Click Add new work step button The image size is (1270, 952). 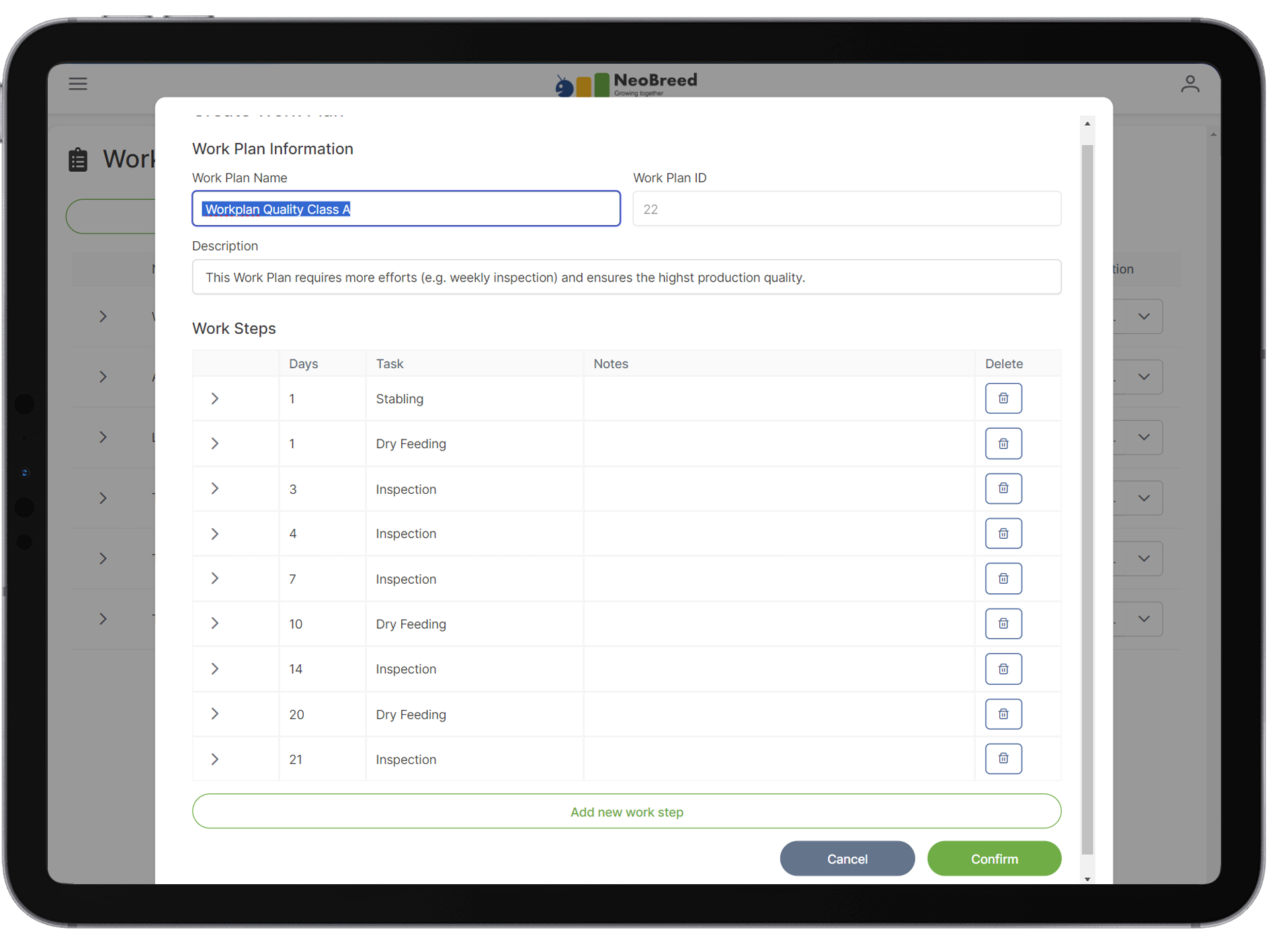click(x=626, y=812)
